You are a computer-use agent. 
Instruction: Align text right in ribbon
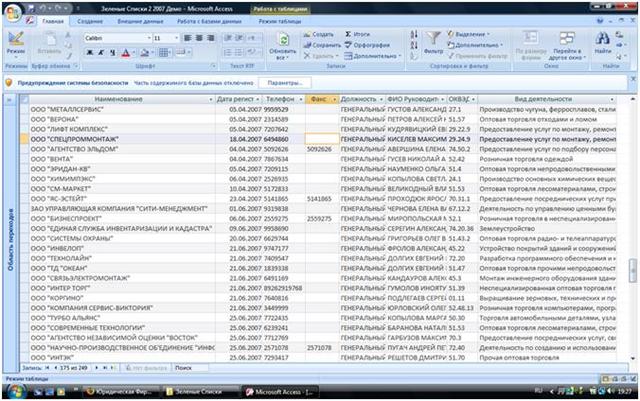point(211,38)
